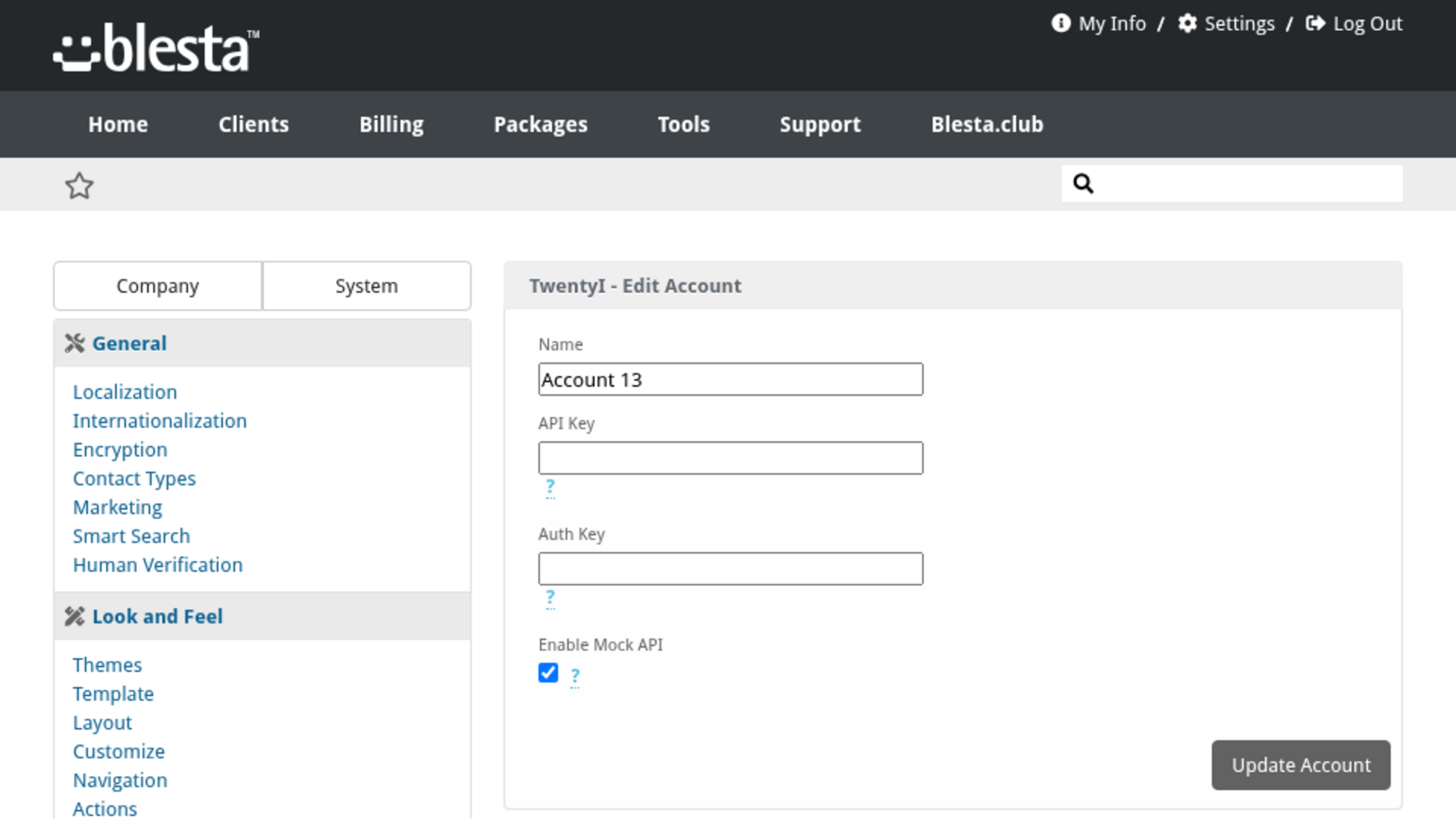Open Marketing settings
The height and width of the screenshot is (819, 1456).
coord(118,507)
